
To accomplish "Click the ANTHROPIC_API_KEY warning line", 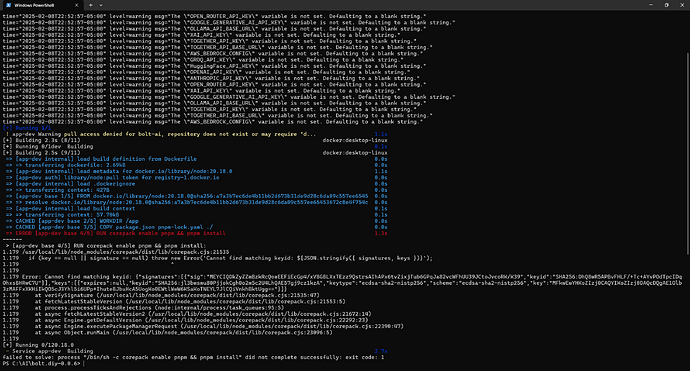I will (211, 78).
